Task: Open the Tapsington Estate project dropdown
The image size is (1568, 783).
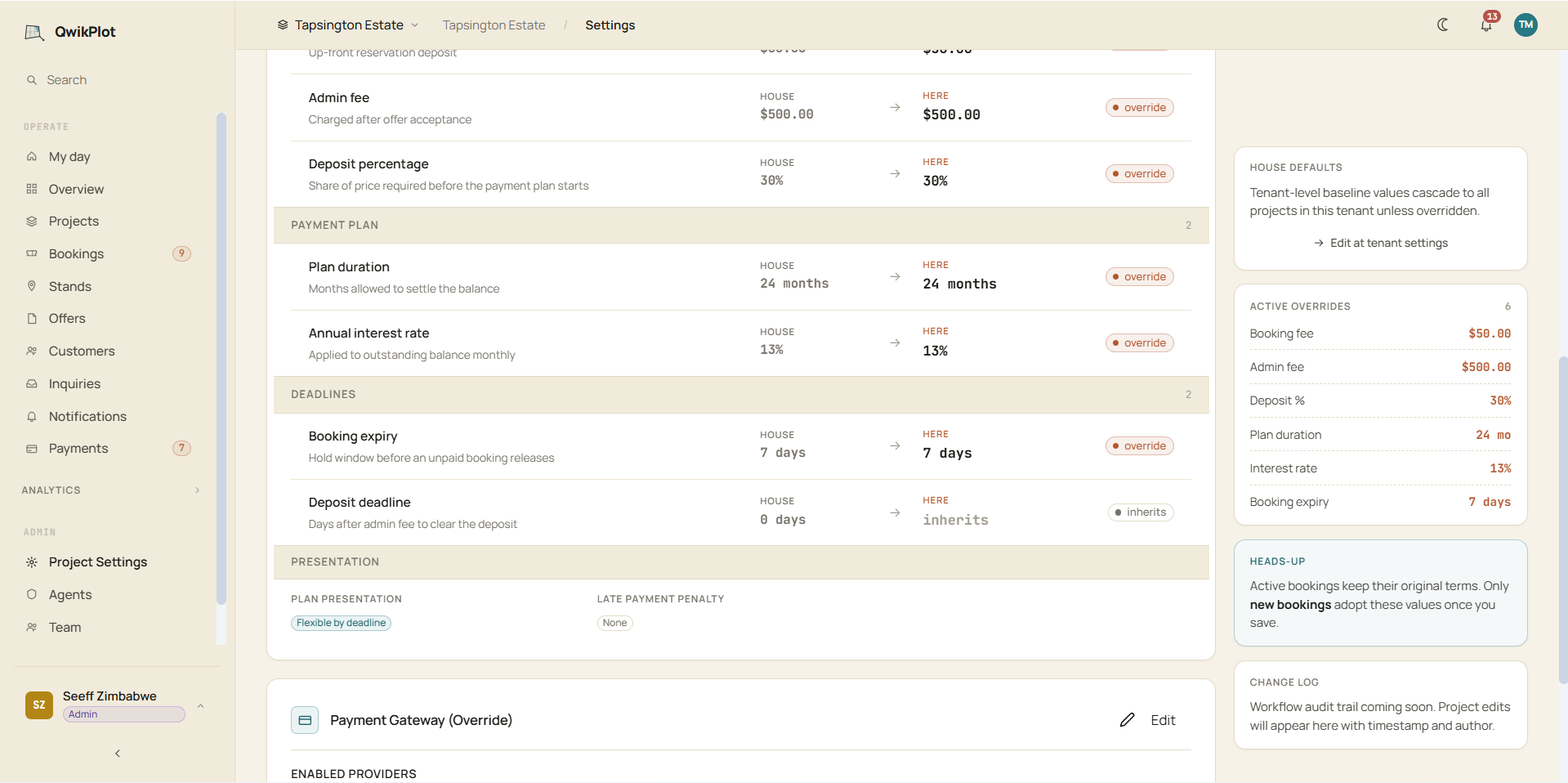Action: click(348, 25)
